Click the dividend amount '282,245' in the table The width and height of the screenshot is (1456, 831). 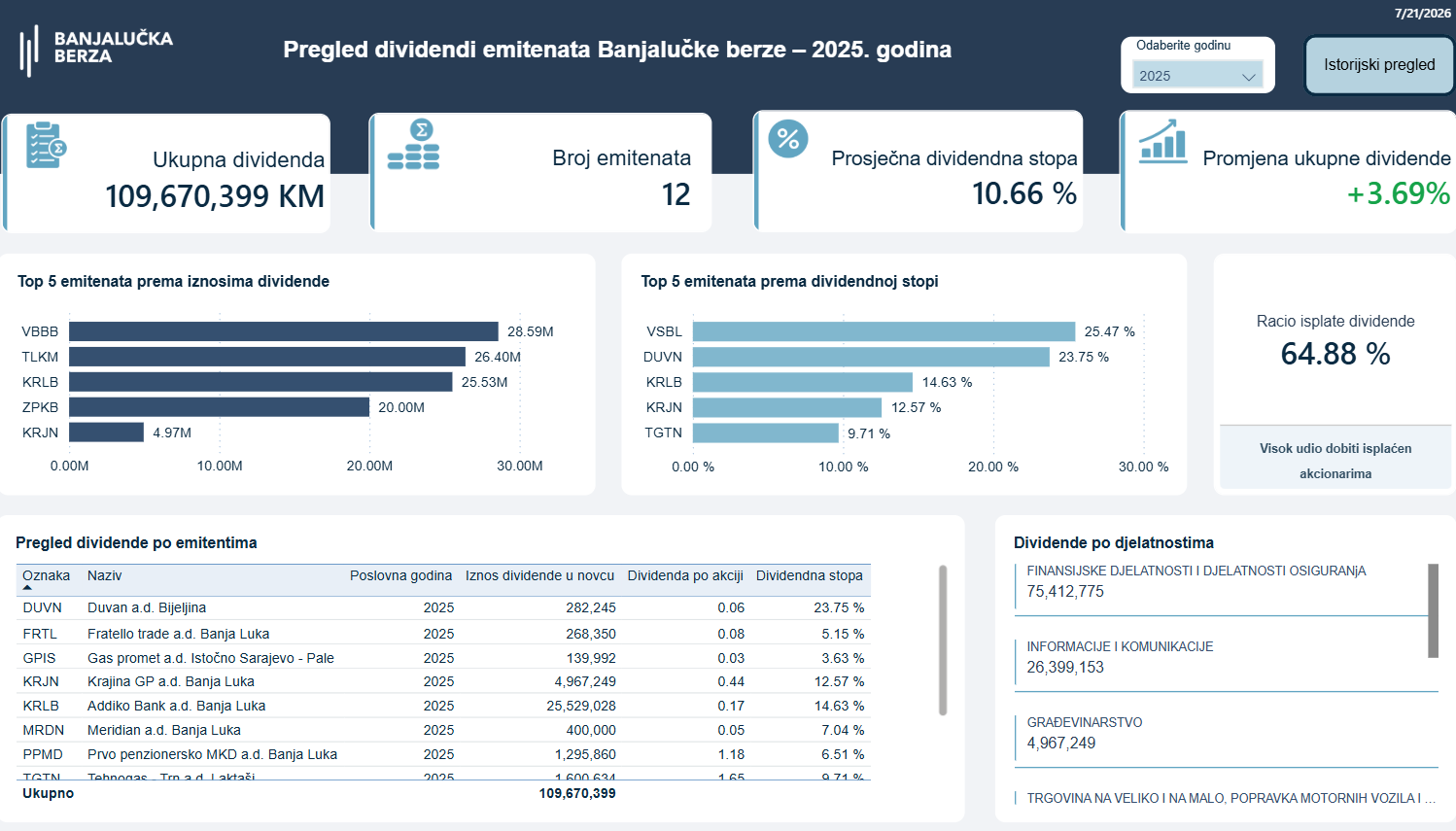[x=591, y=607]
